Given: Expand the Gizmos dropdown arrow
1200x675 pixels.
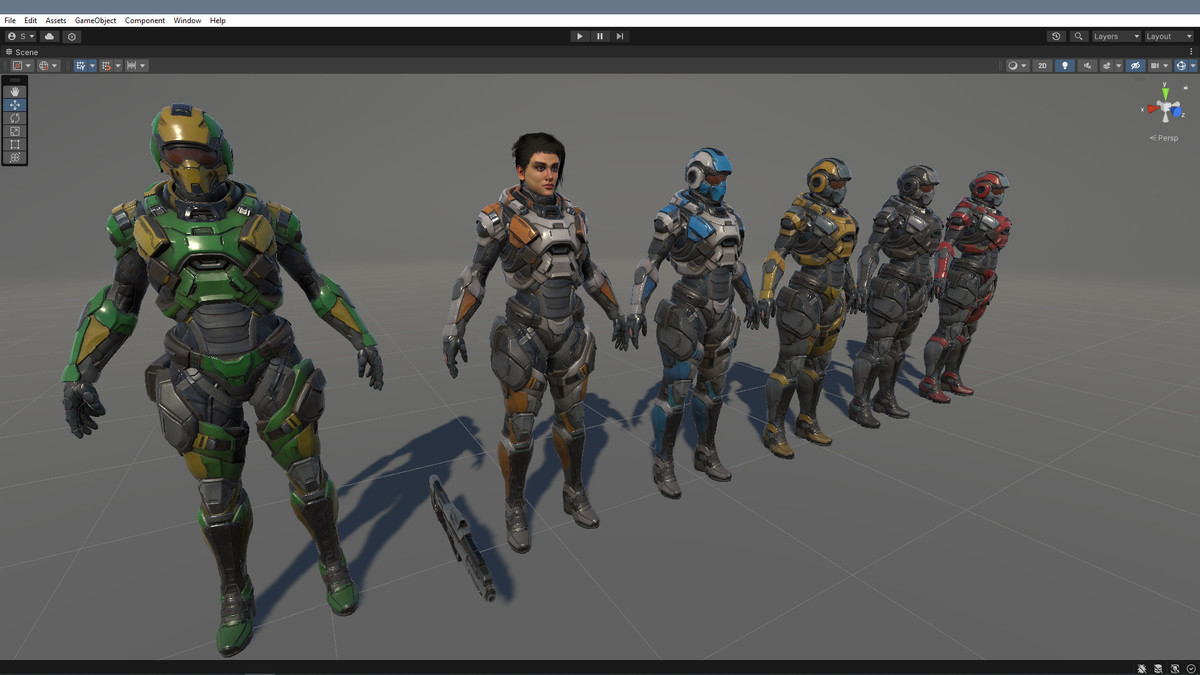Looking at the screenshot, I should pyautogui.click(x=1193, y=66).
